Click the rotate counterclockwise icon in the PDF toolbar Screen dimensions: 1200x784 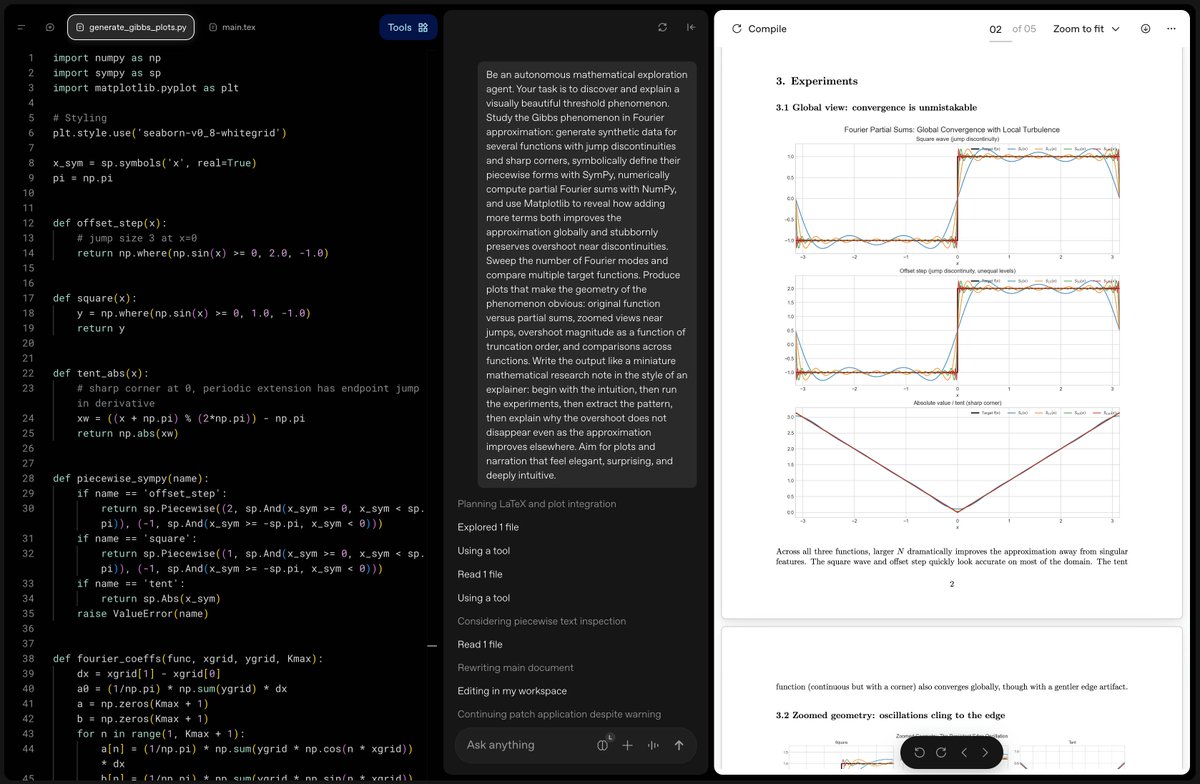[919, 752]
